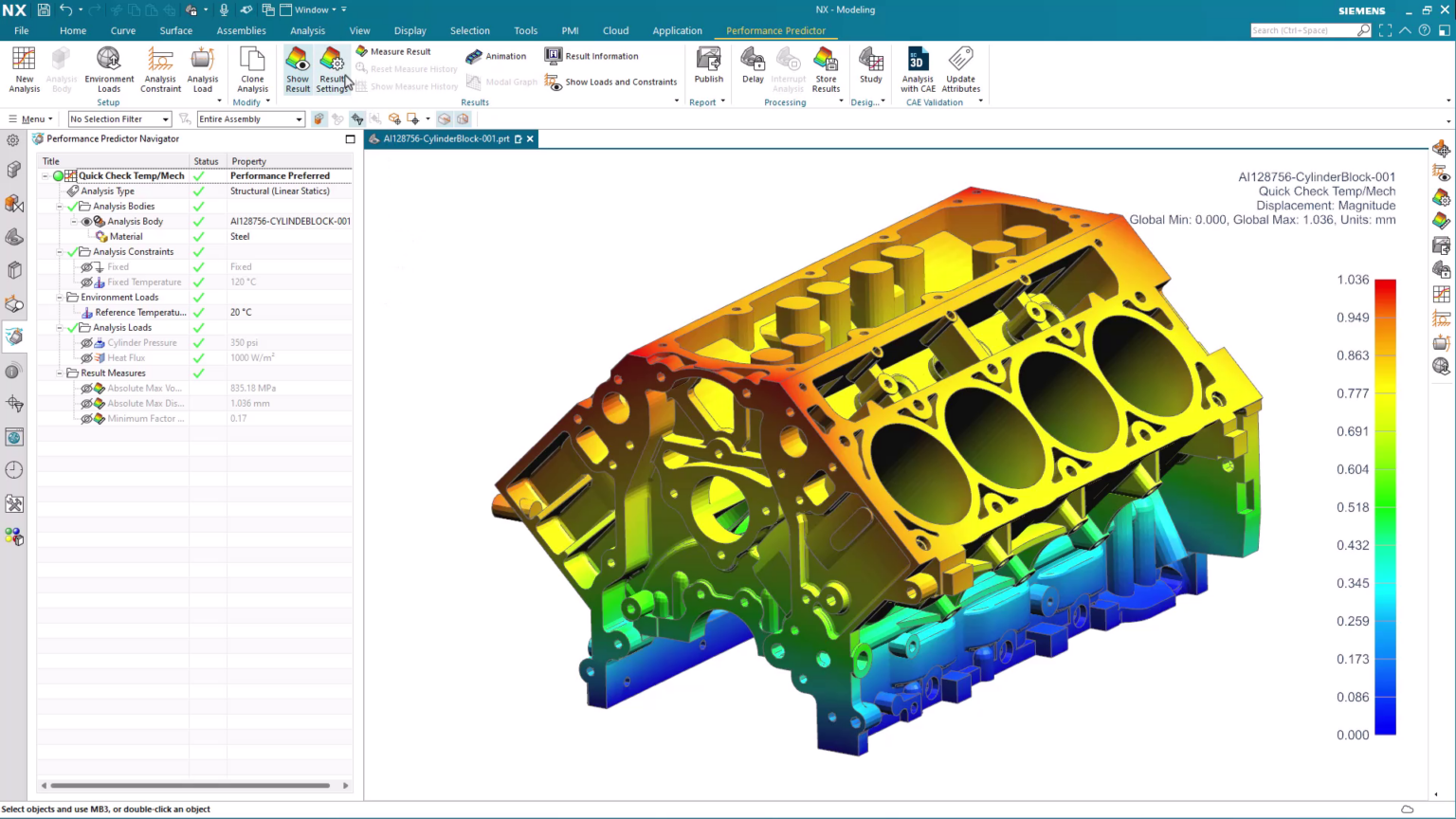This screenshot has width=1456, height=819.
Task: Start the result Animation
Action: (496, 56)
